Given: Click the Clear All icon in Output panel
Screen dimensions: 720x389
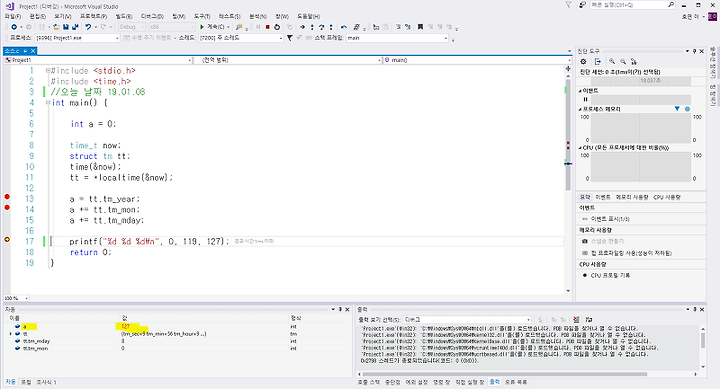Looking at the screenshot, I should point(576,319).
